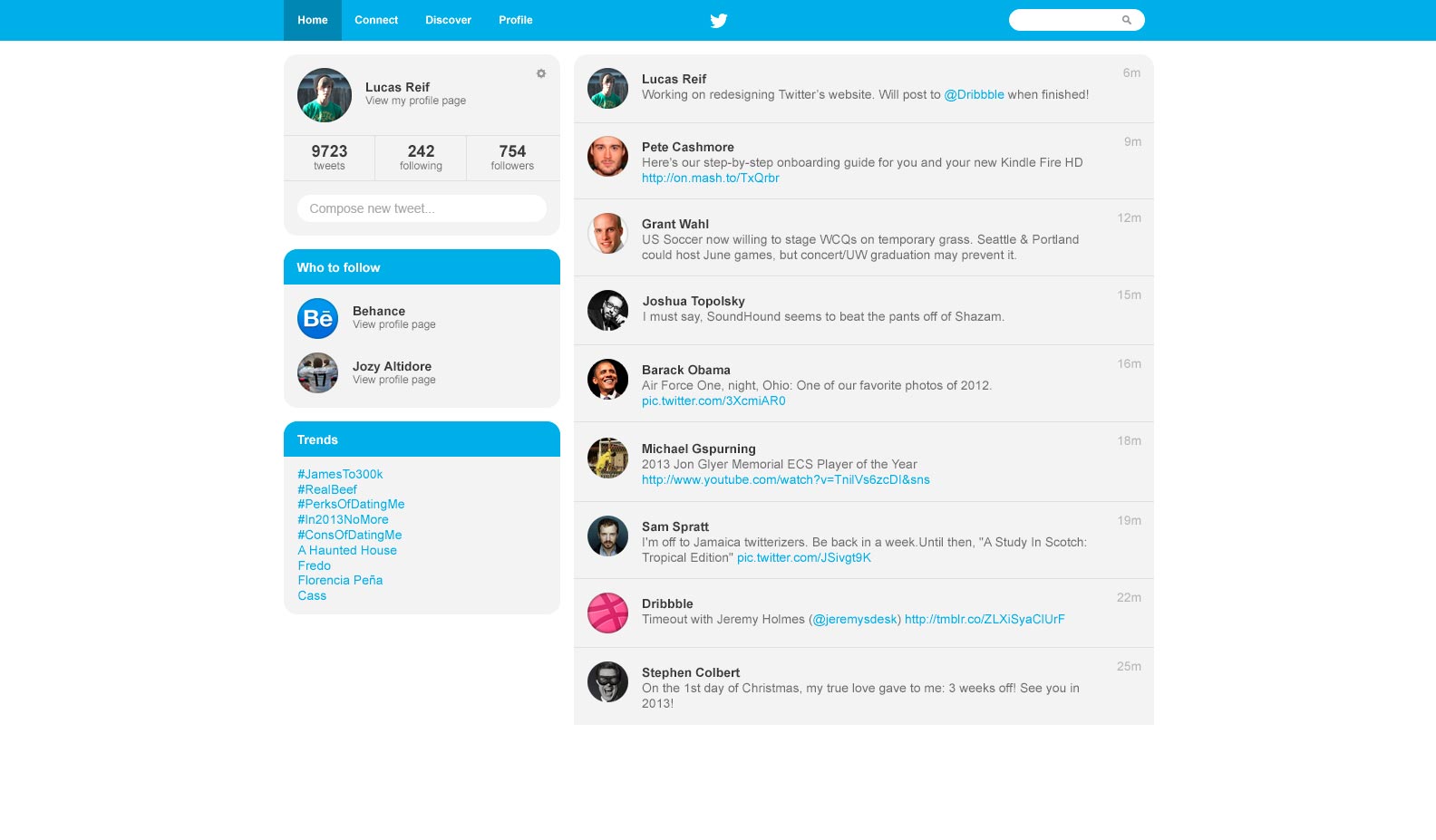The width and height of the screenshot is (1436, 840).
Task: Click the search magnifier icon
Action: tap(1127, 20)
